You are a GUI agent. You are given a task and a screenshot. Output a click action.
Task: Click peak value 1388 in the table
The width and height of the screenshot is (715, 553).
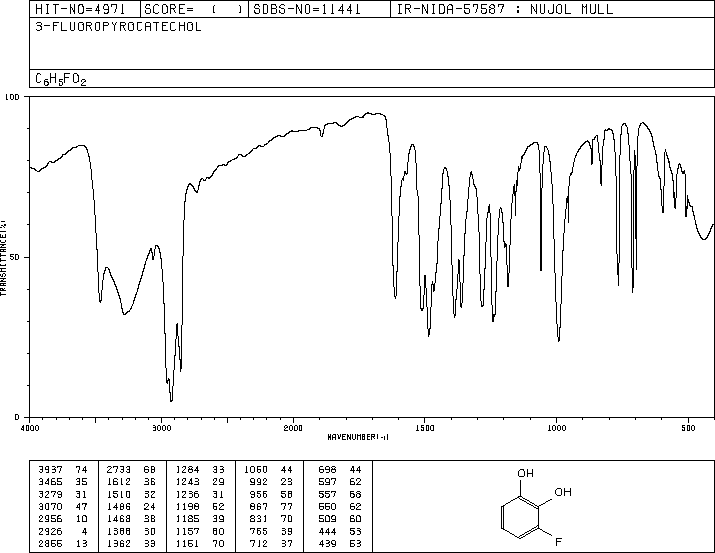click(x=119, y=531)
